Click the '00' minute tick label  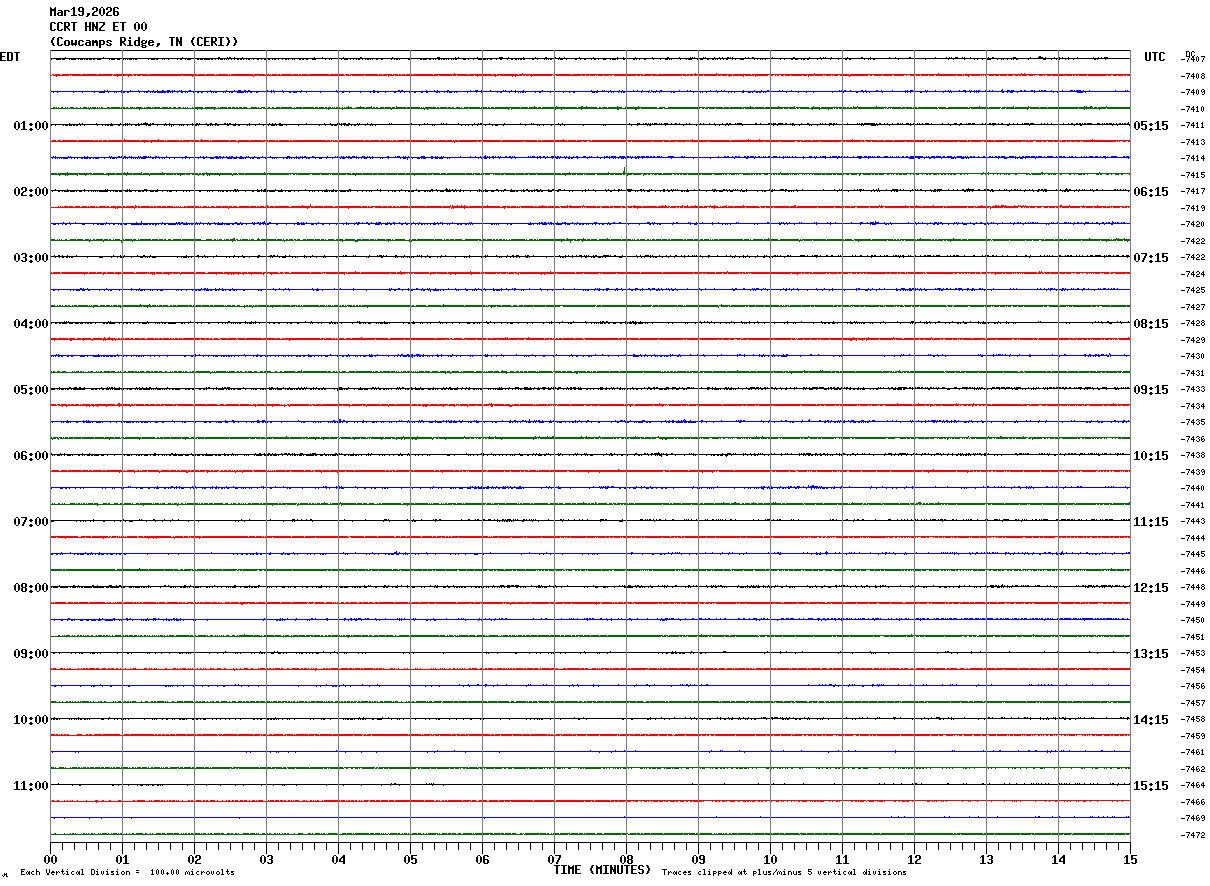(50, 860)
